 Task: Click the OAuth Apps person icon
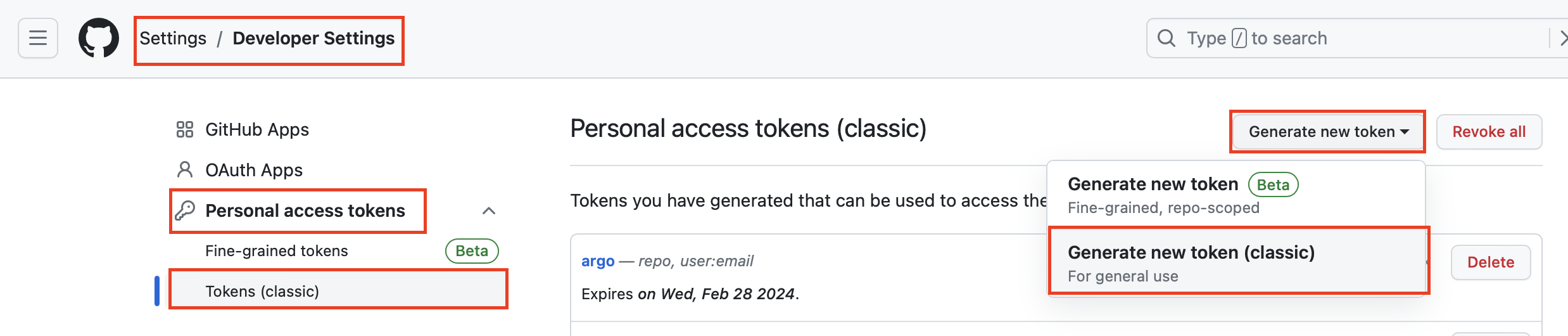coord(184,170)
